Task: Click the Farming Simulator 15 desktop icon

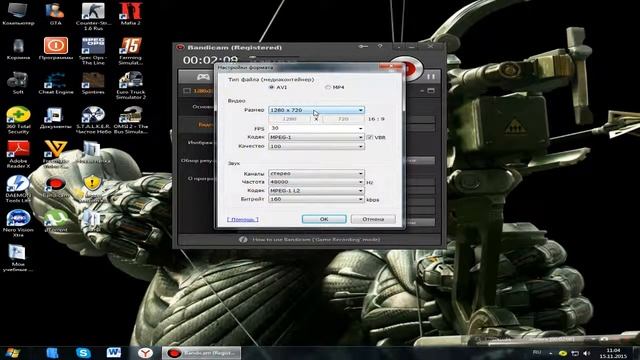Action: pos(131,51)
